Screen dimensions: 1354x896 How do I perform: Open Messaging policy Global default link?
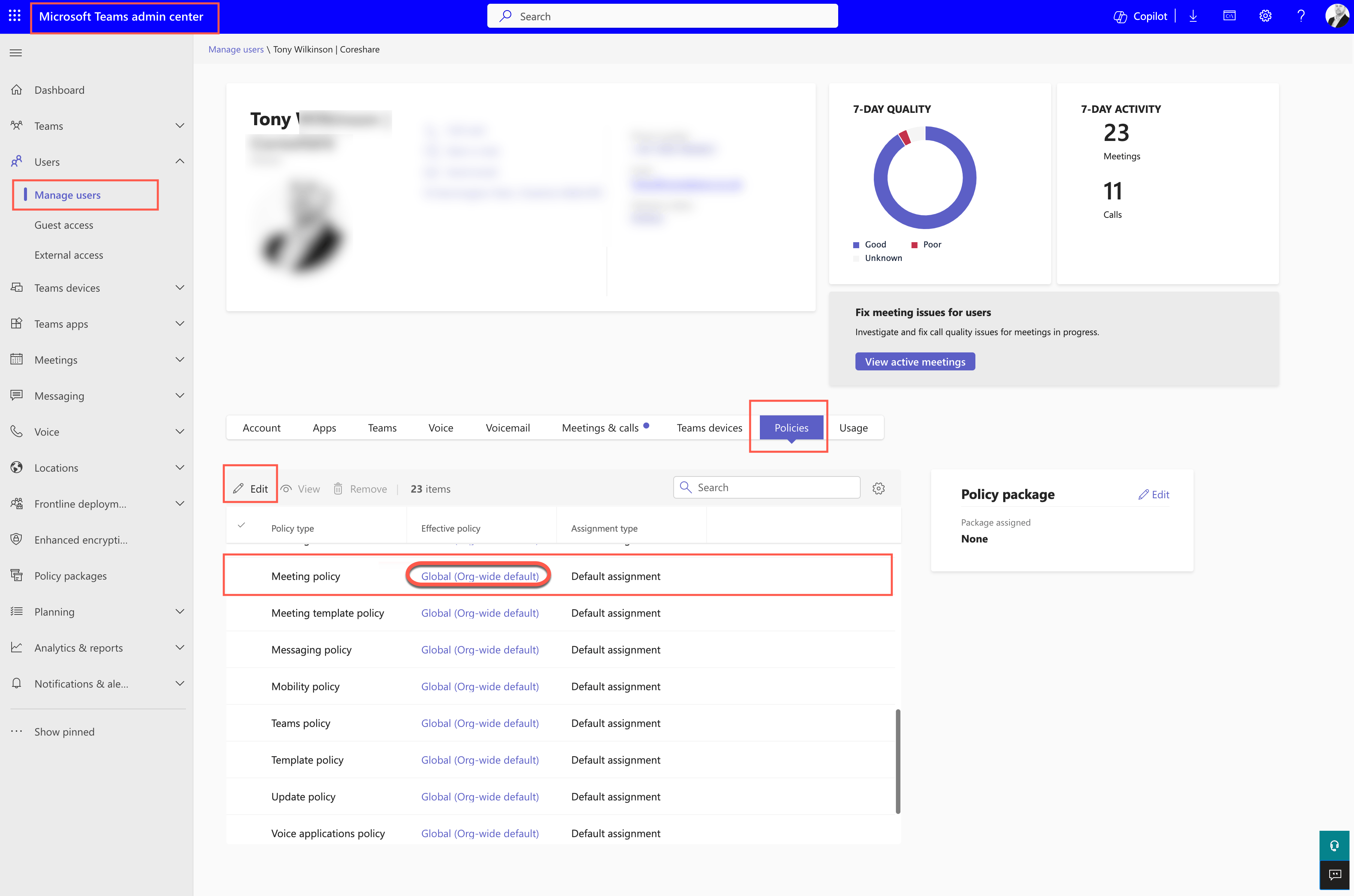(x=479, y=650)
